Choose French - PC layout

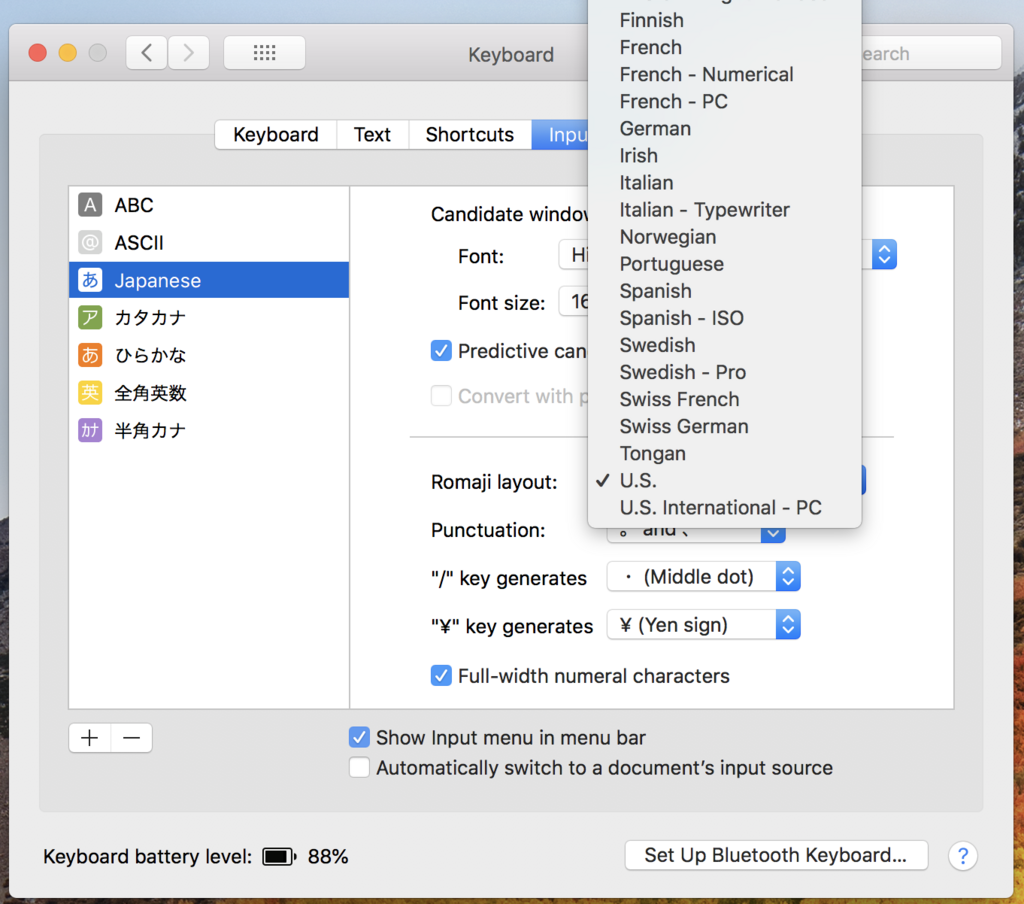point(724,101)
